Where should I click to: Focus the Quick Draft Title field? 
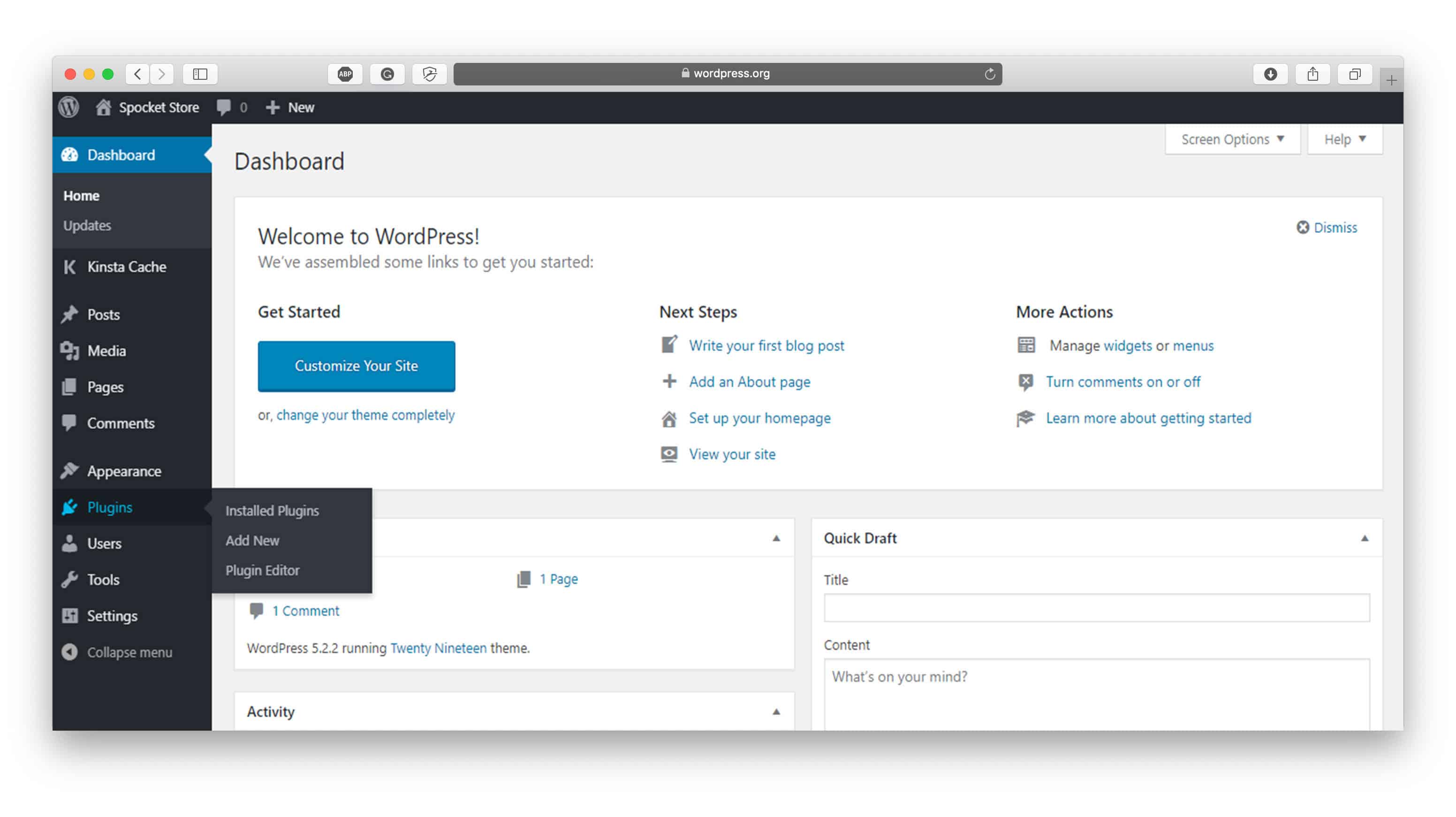click(1097, 608)
